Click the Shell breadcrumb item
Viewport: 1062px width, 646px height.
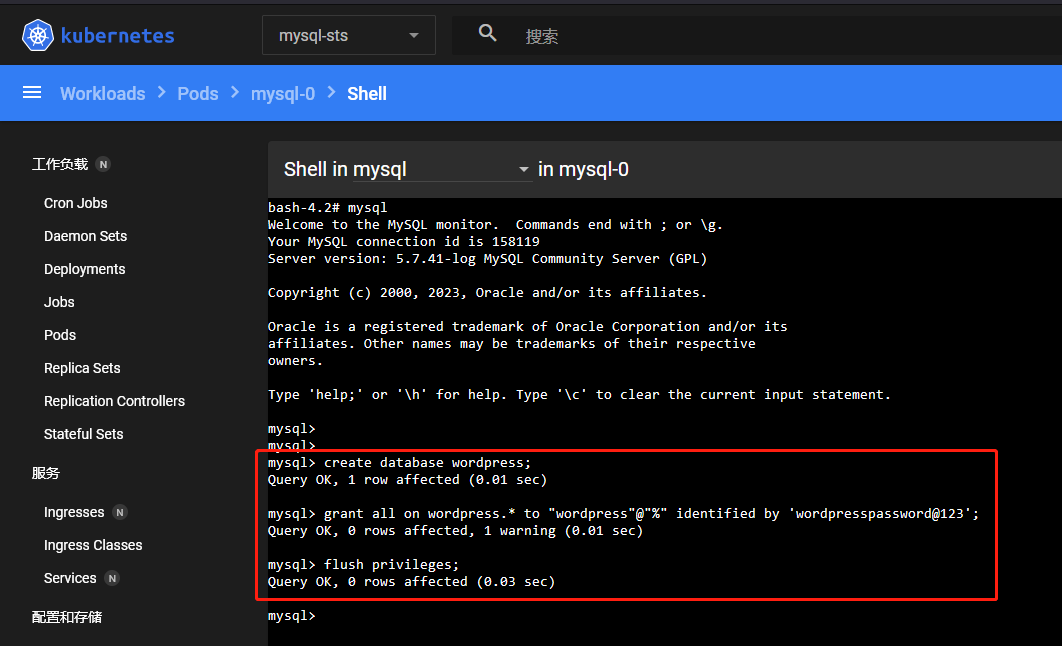click(x=367, y=93)
